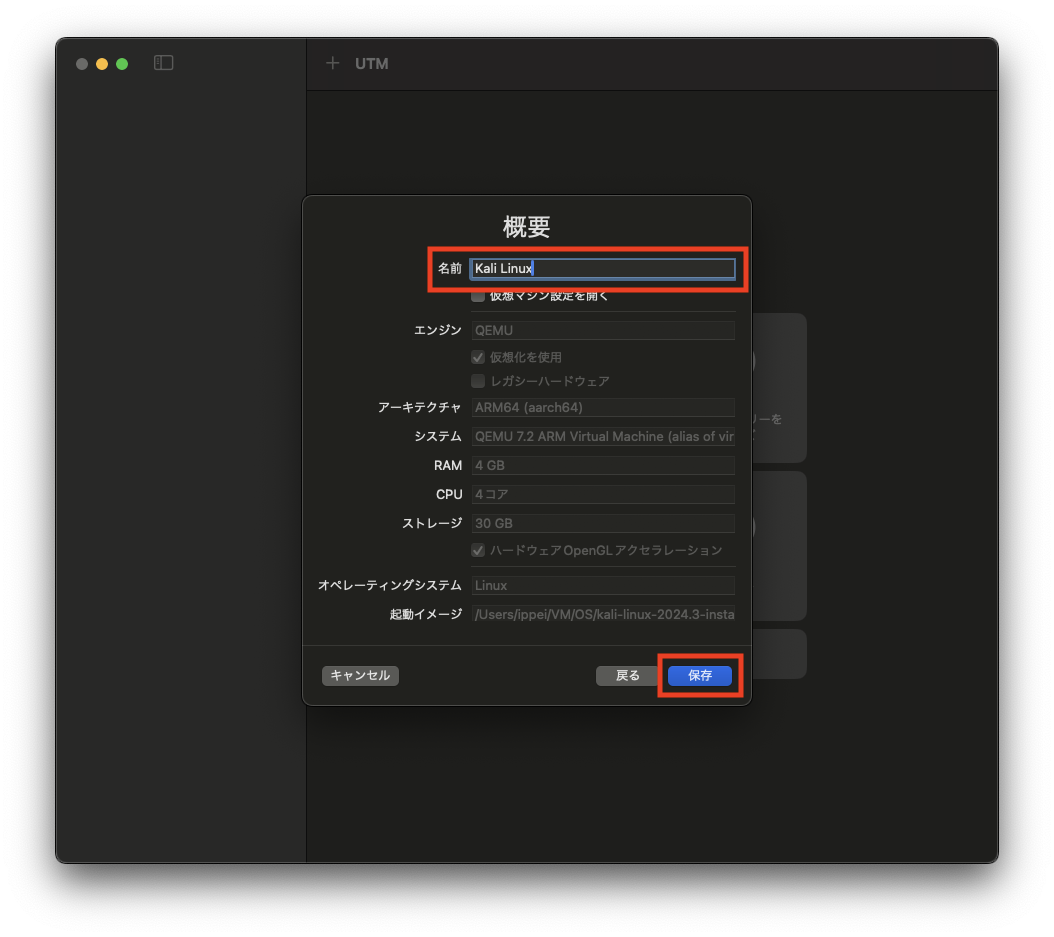Click the RAM field showing 4 GB

tap(603, 465)
